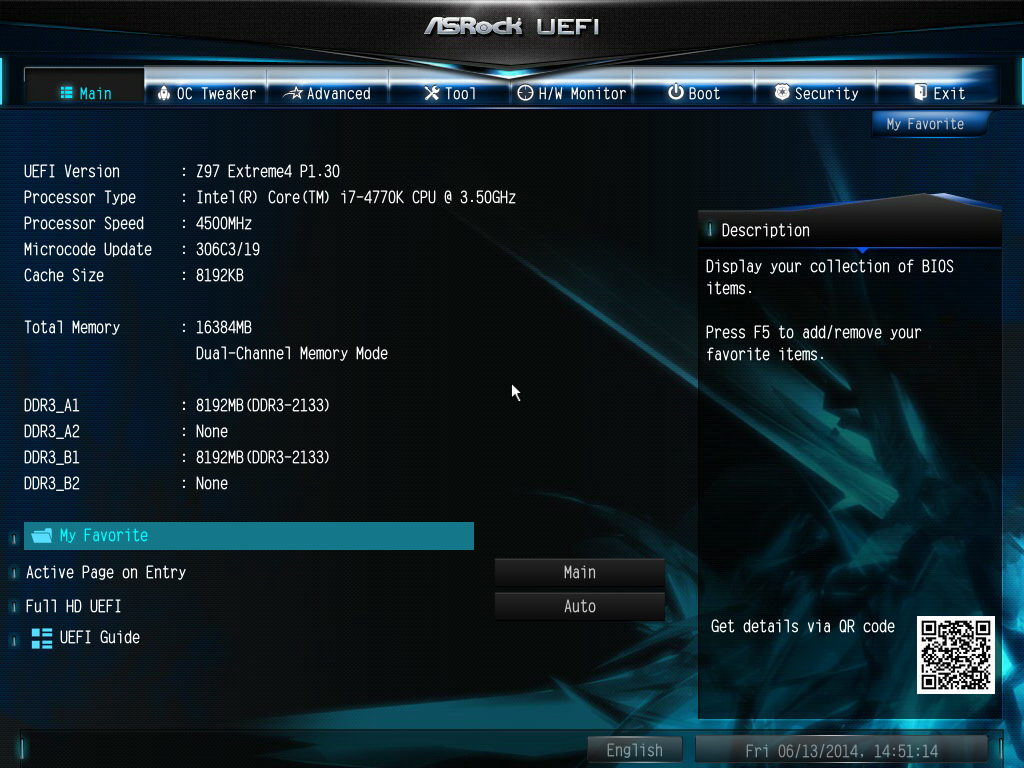Click the date and time display
The image size is (1024, 768).
(x=841, y=750)
